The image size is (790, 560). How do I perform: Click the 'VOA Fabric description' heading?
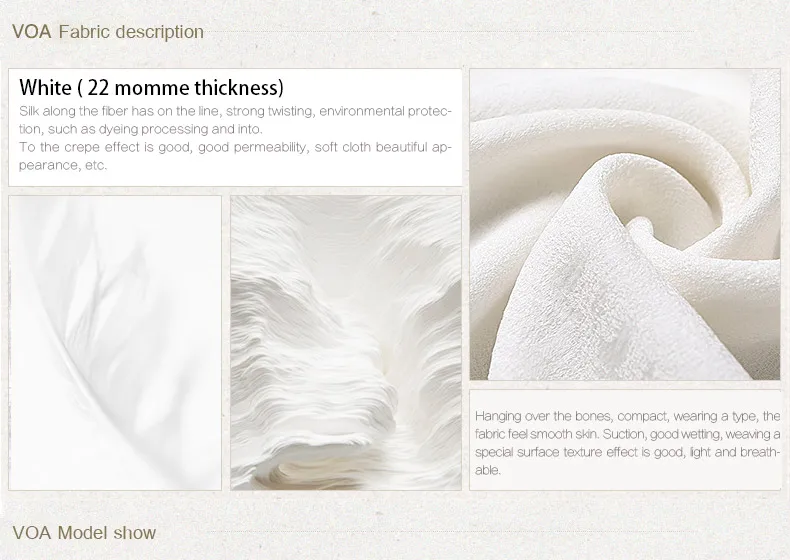pos(108,32)
